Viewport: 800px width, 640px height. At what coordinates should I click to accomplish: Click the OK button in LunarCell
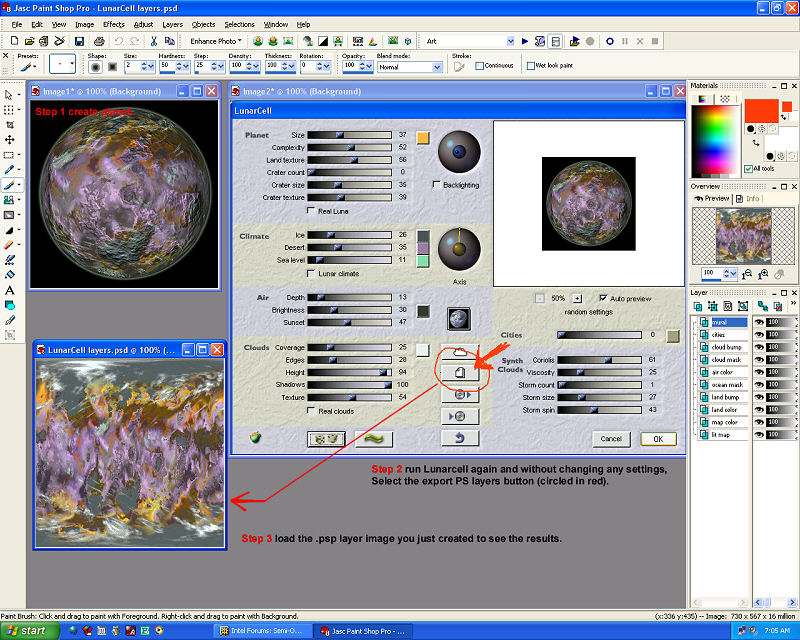coord(657,439)
